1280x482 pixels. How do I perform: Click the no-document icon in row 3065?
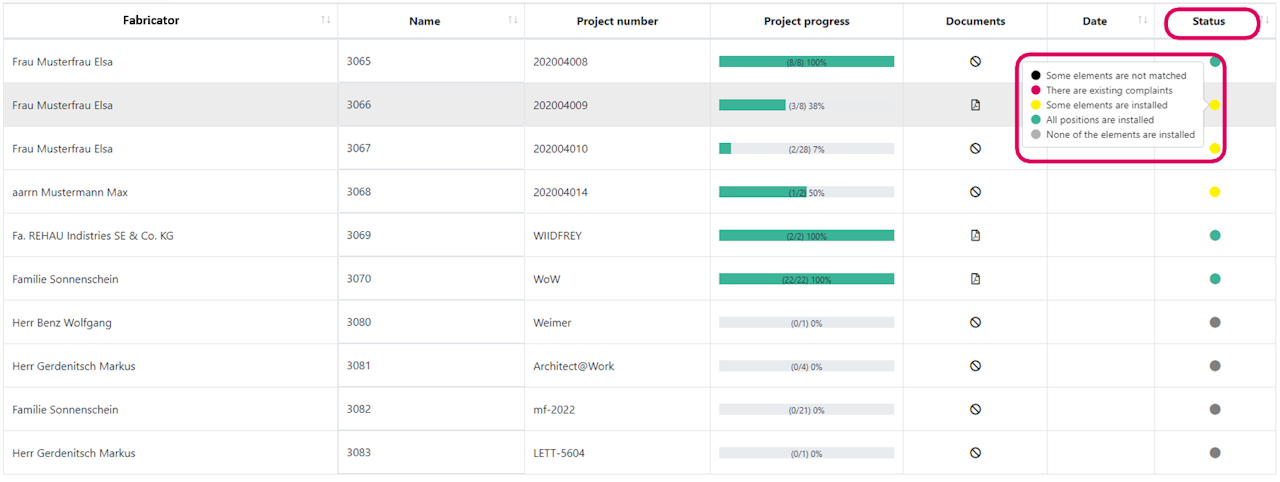[x=975, y=62]
